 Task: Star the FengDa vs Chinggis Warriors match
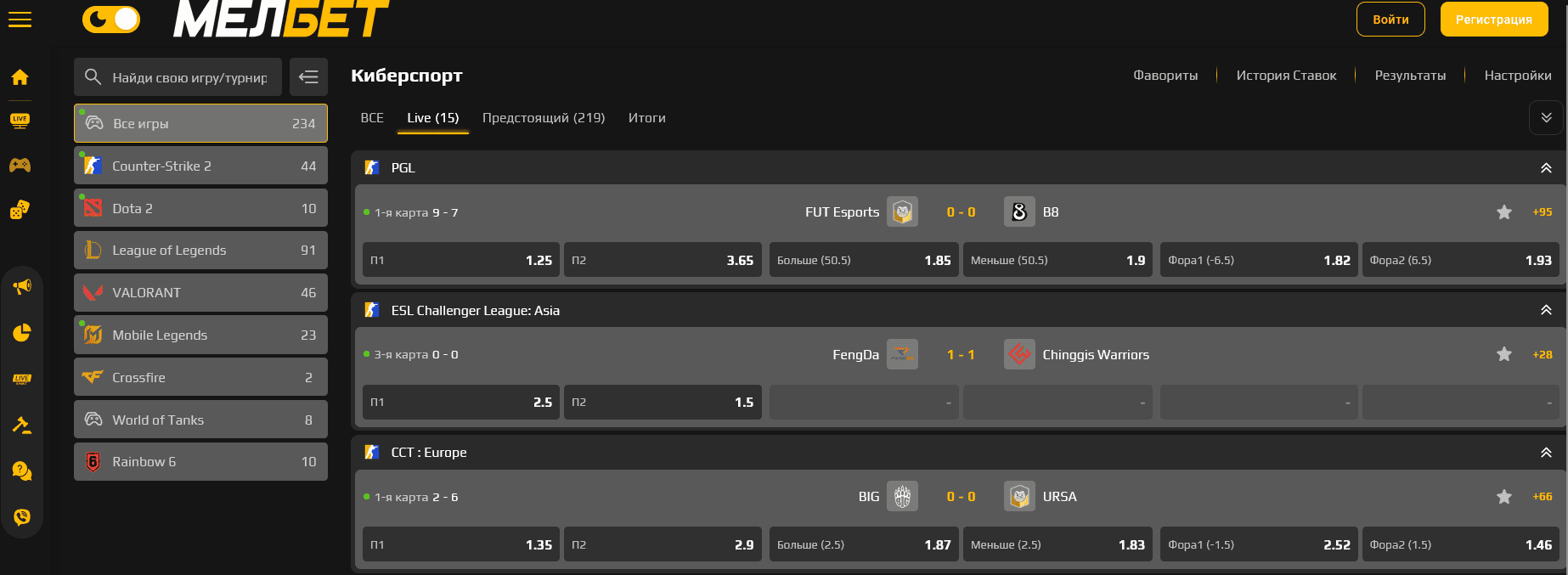(1503, 354)
